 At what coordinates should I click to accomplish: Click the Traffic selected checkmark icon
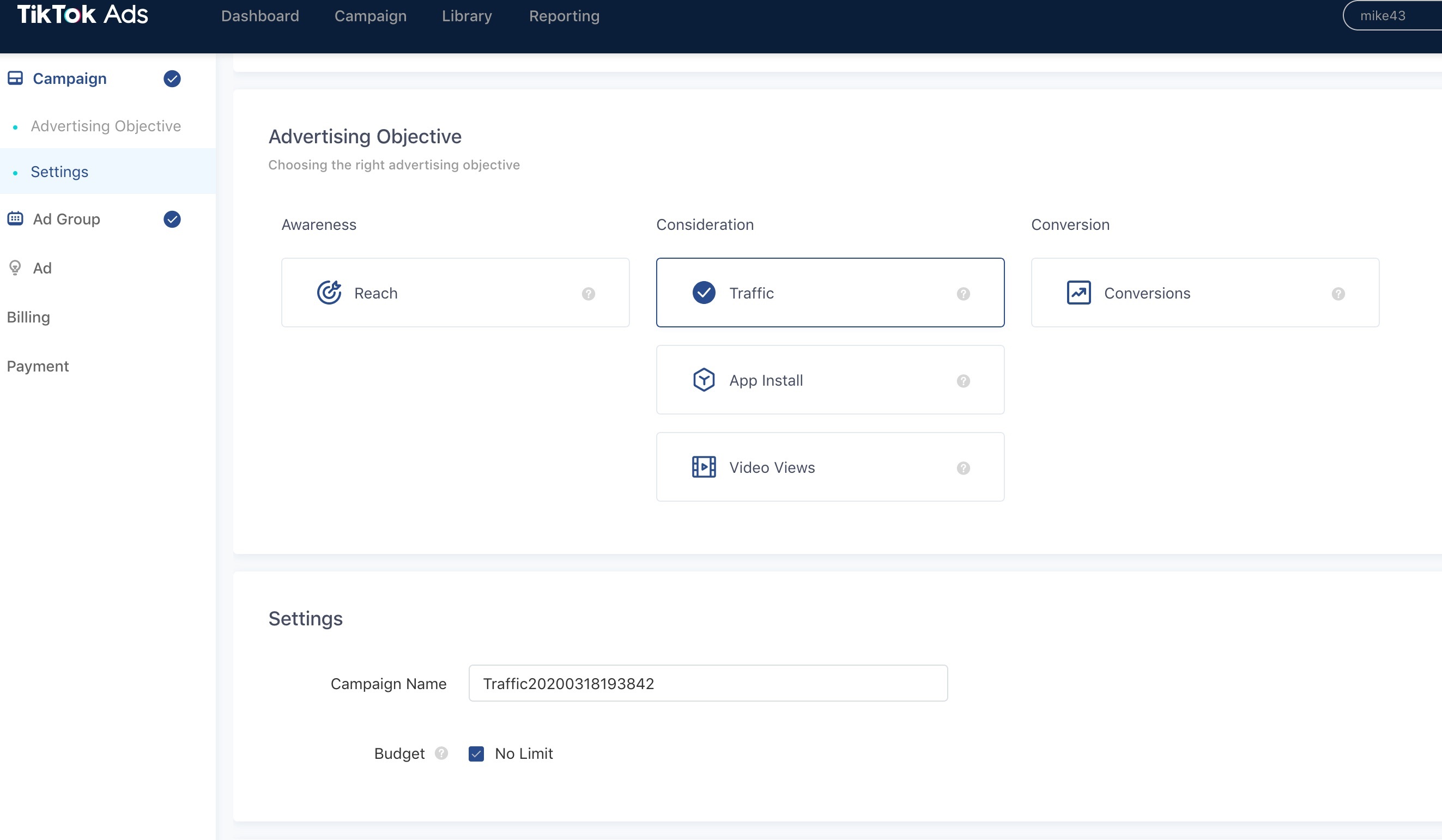704,293
